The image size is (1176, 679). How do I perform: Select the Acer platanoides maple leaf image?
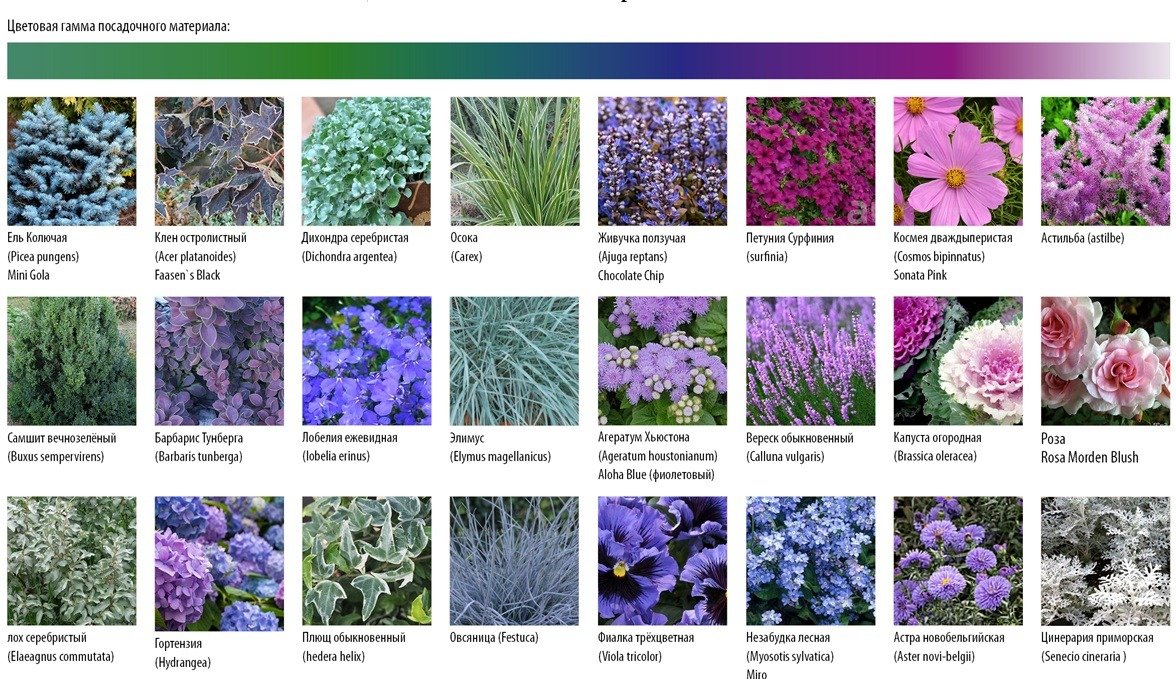[x=219, y=161]
